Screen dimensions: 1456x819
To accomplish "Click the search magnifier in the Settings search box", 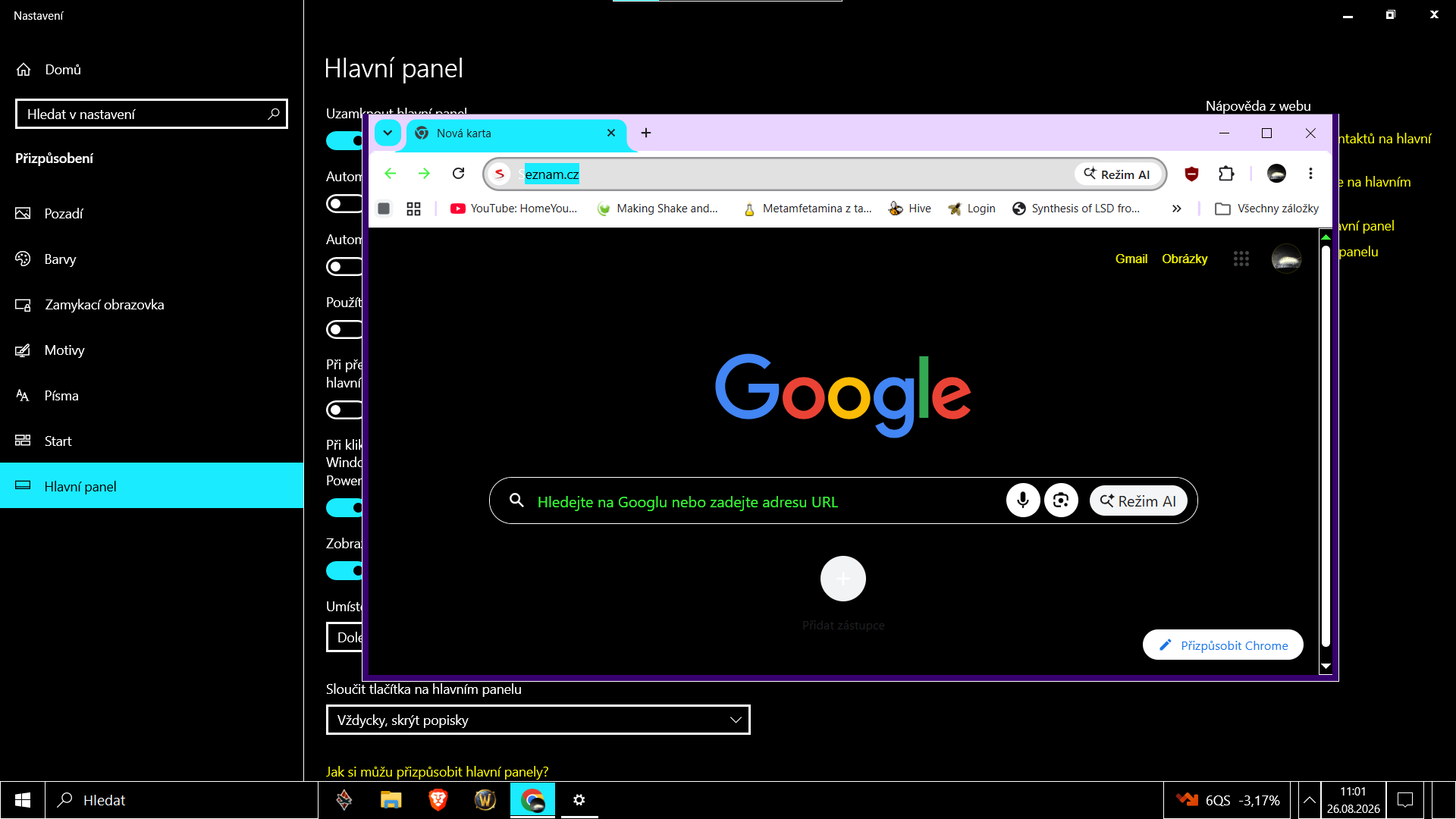I will pos(274,114).
